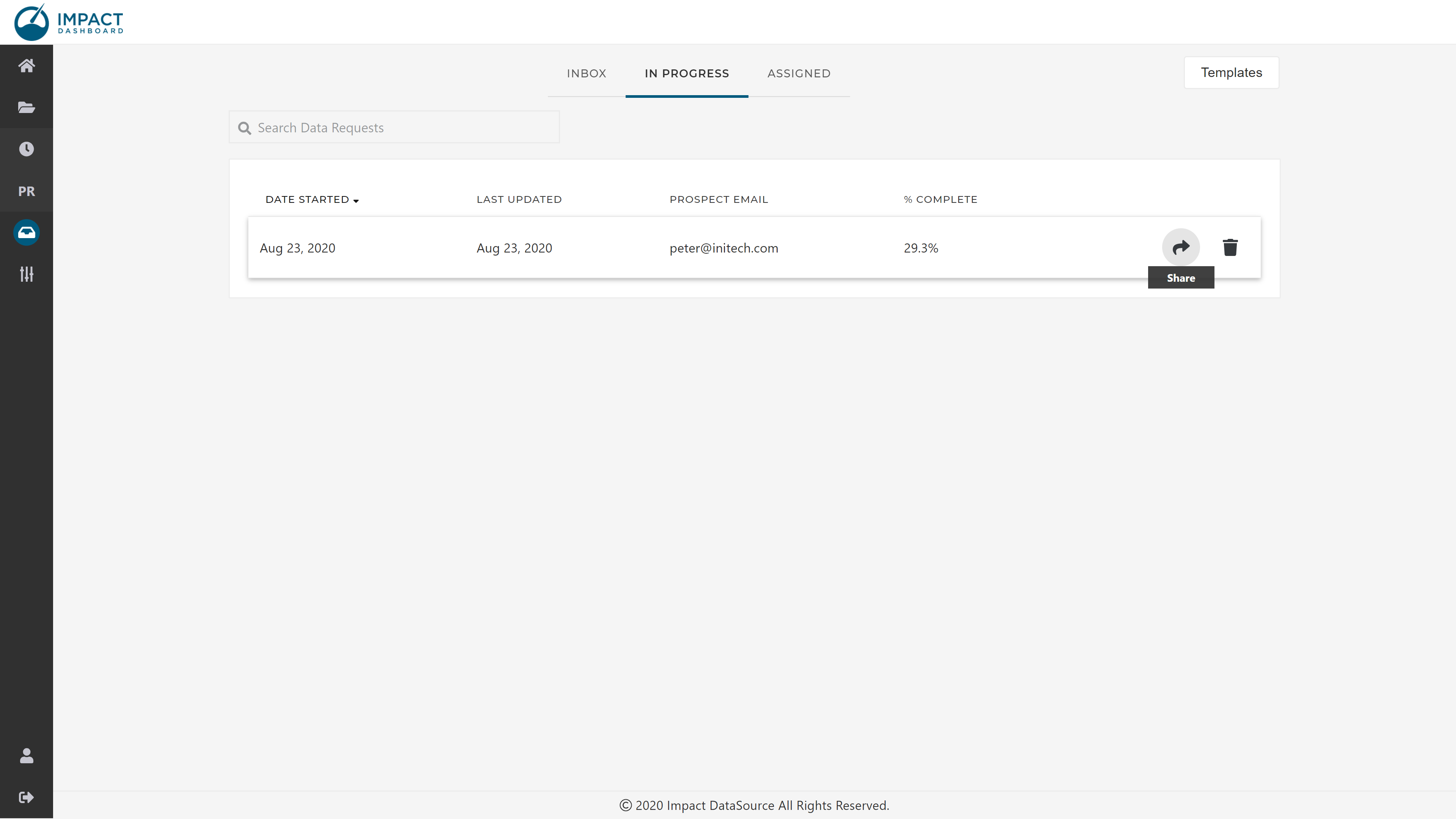This screenshot has width=1456, height=819.
Task: Sort by the Date Started column
Action: pos(312,199)
